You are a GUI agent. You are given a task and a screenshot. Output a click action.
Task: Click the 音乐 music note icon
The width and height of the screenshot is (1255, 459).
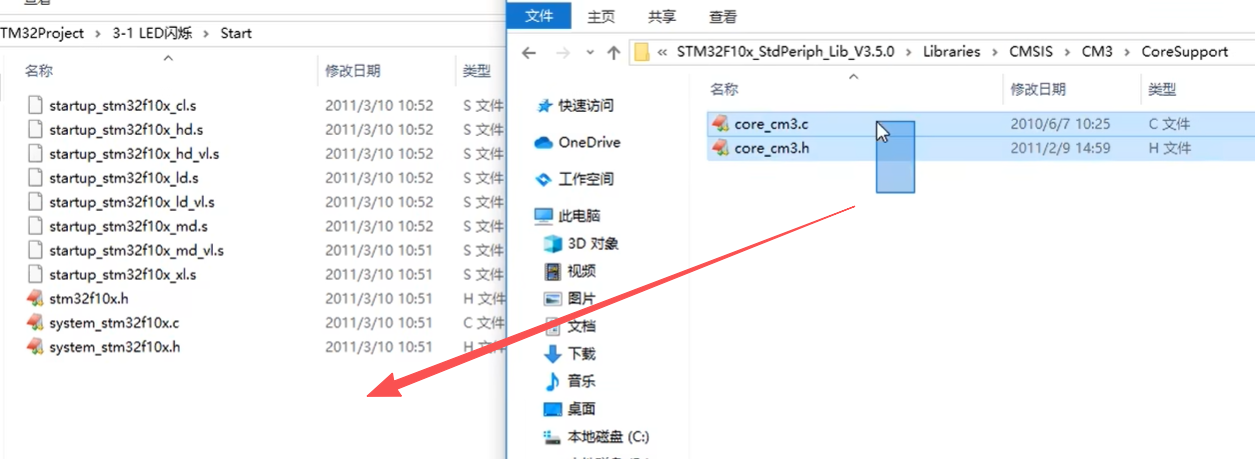553,381
